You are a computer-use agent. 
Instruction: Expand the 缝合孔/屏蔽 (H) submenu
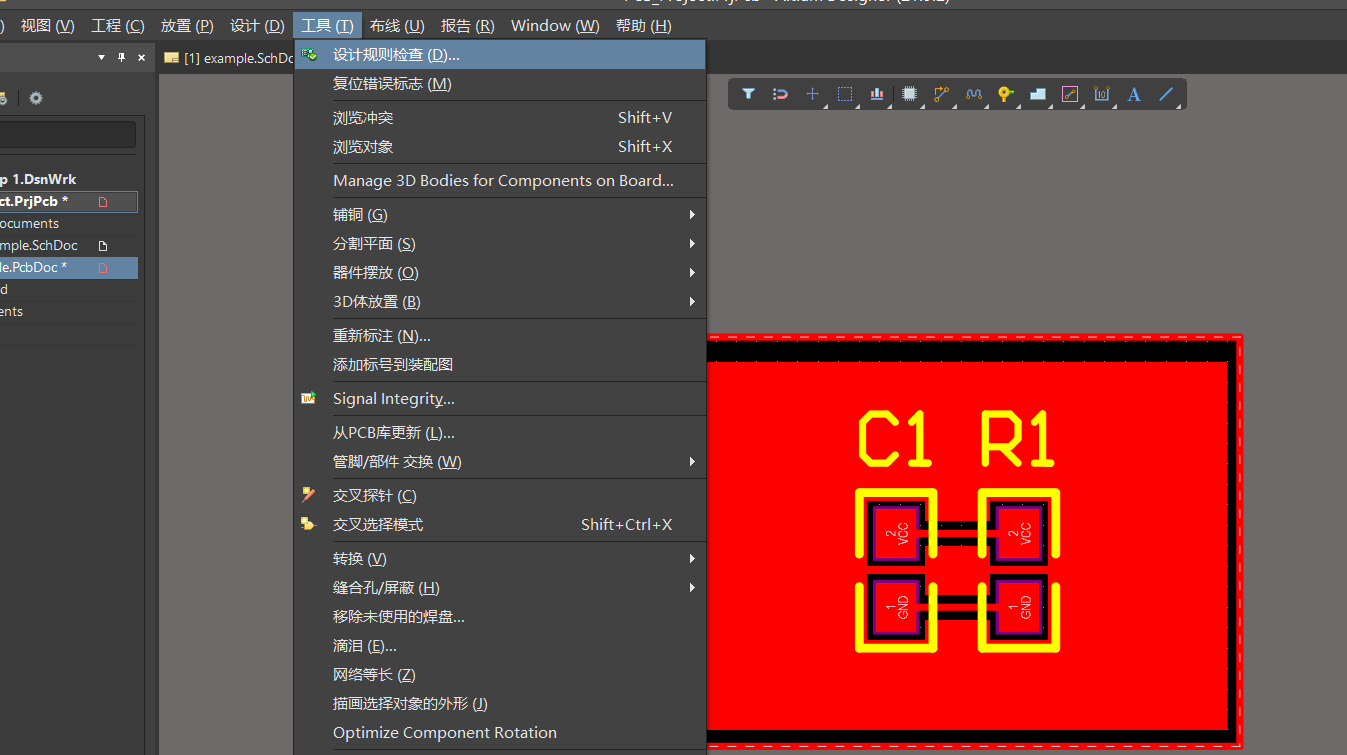pyautogui.click(x=500, y=588)
